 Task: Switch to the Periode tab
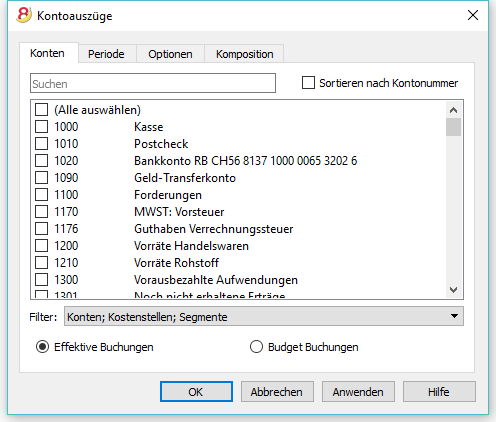(106, 54)
